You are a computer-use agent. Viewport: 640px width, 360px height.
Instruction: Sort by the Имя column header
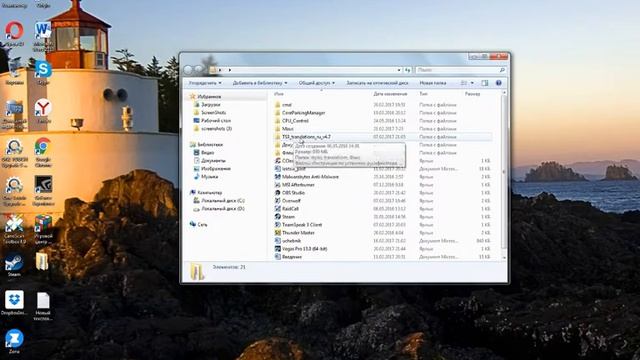tap(279, 94)
